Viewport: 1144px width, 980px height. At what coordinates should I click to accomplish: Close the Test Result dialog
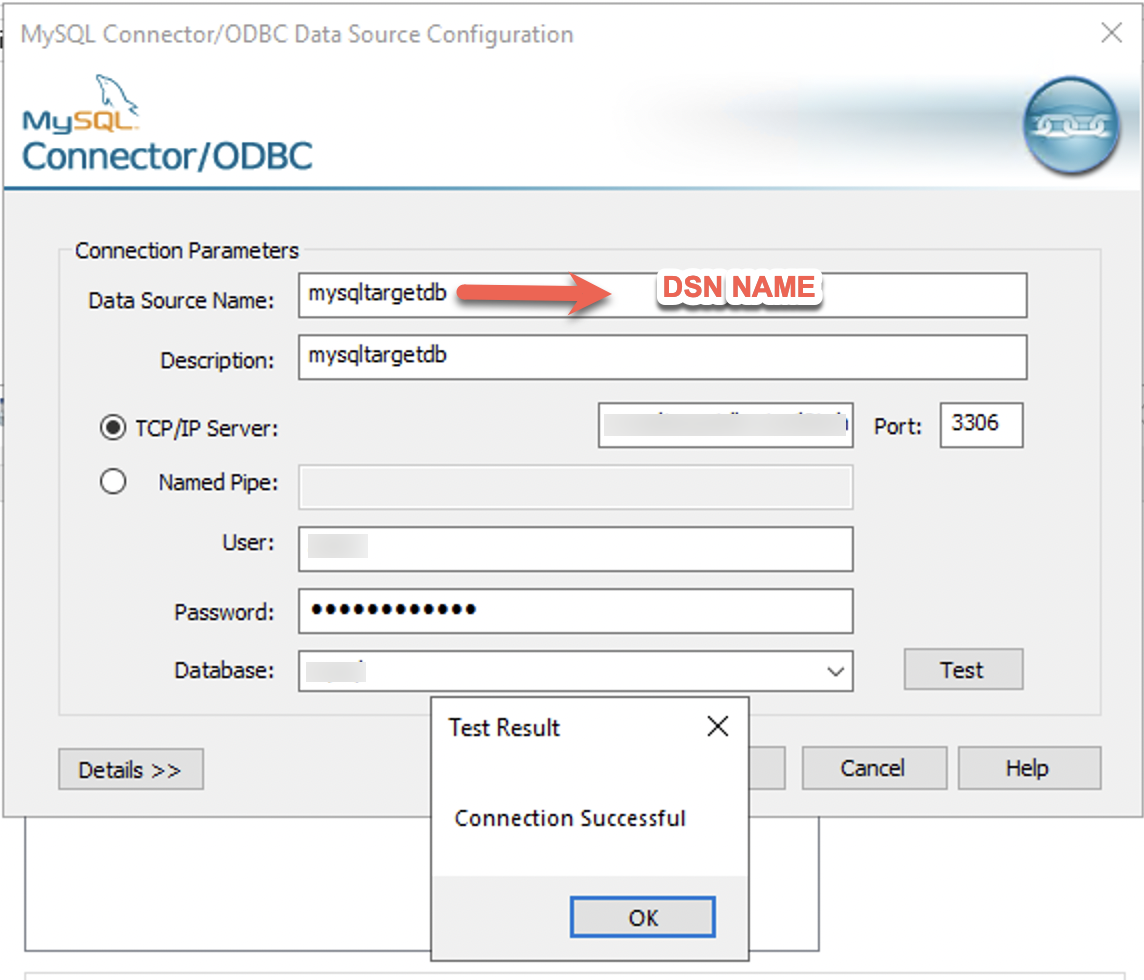click(x=718, y=726)
